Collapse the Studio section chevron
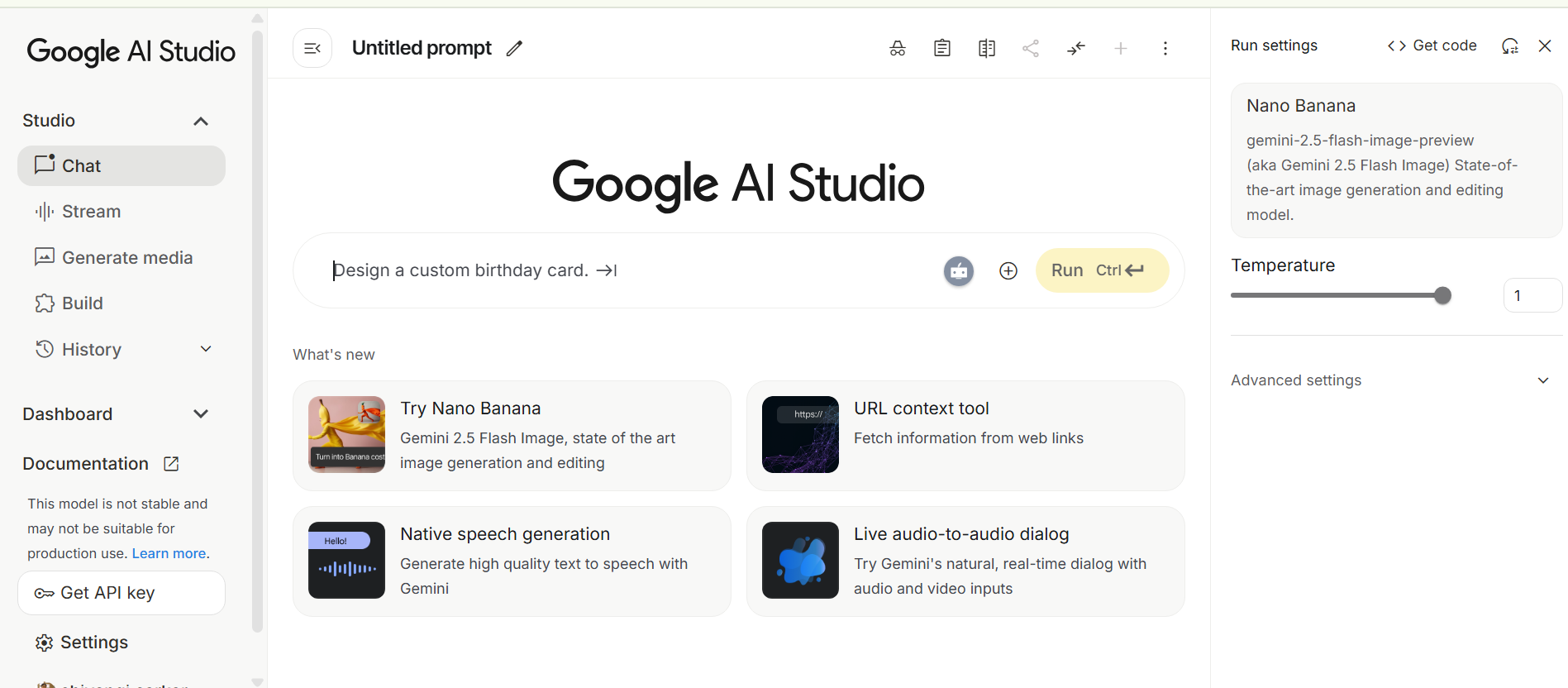 click(200, 122)
